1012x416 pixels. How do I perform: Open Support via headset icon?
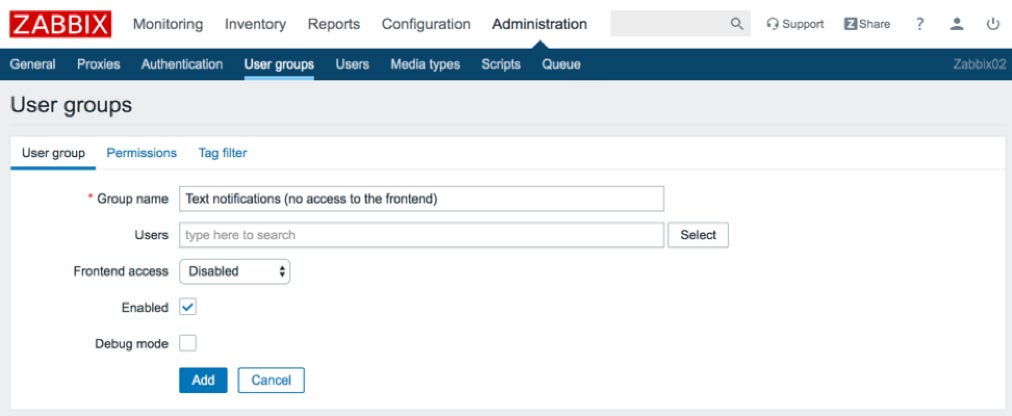pyautogui.click(x=773, y=25)
